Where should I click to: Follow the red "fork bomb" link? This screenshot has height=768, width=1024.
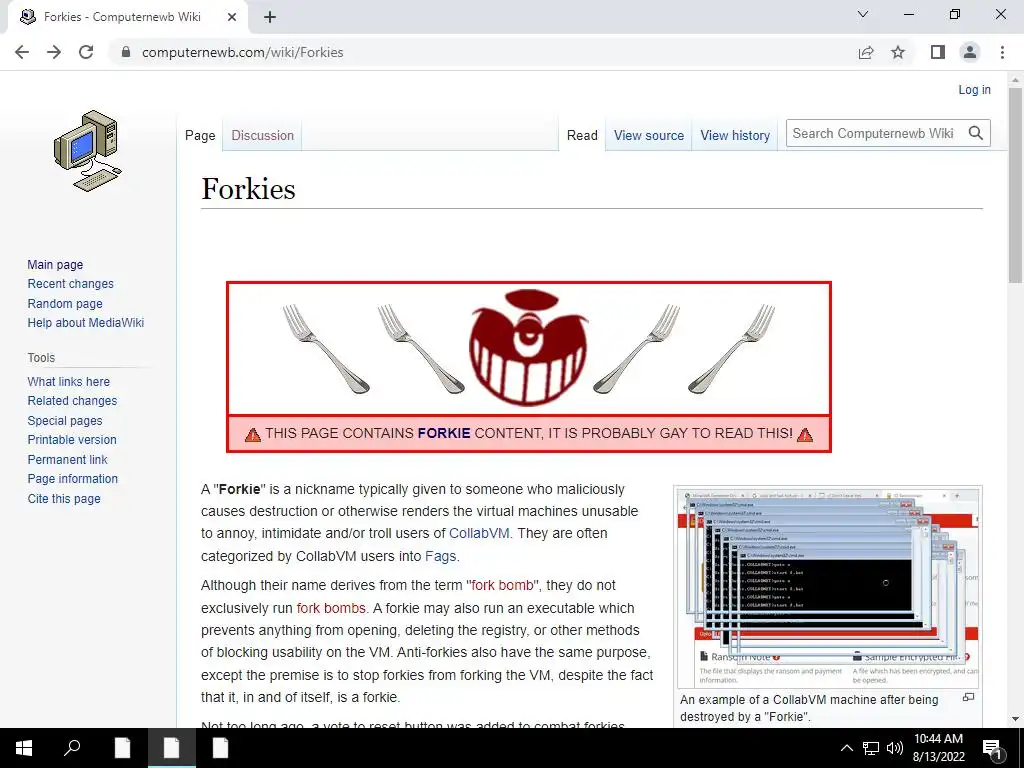coord(502,585)
